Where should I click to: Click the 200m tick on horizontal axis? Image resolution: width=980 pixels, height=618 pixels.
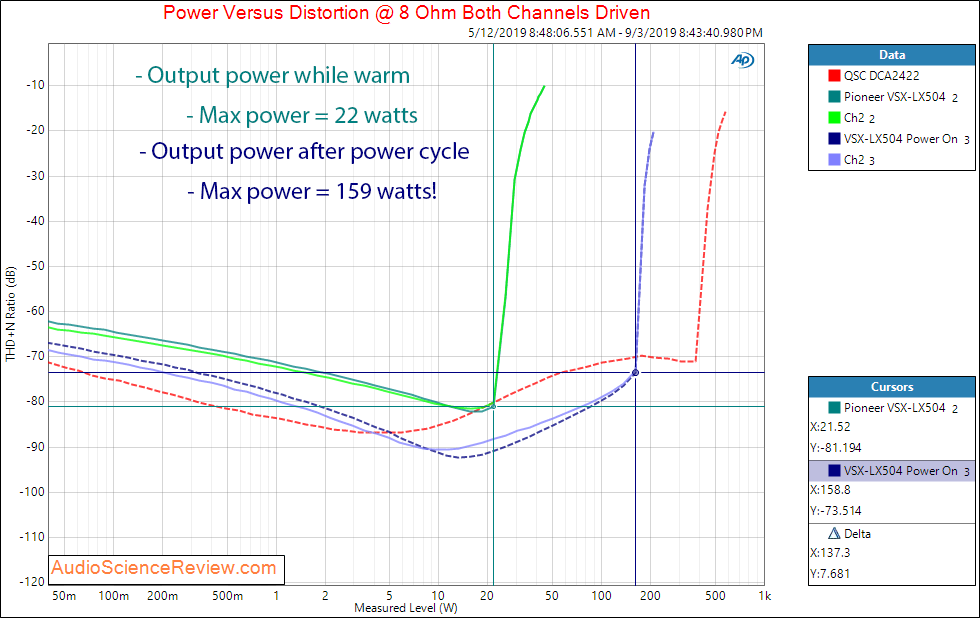162,596
